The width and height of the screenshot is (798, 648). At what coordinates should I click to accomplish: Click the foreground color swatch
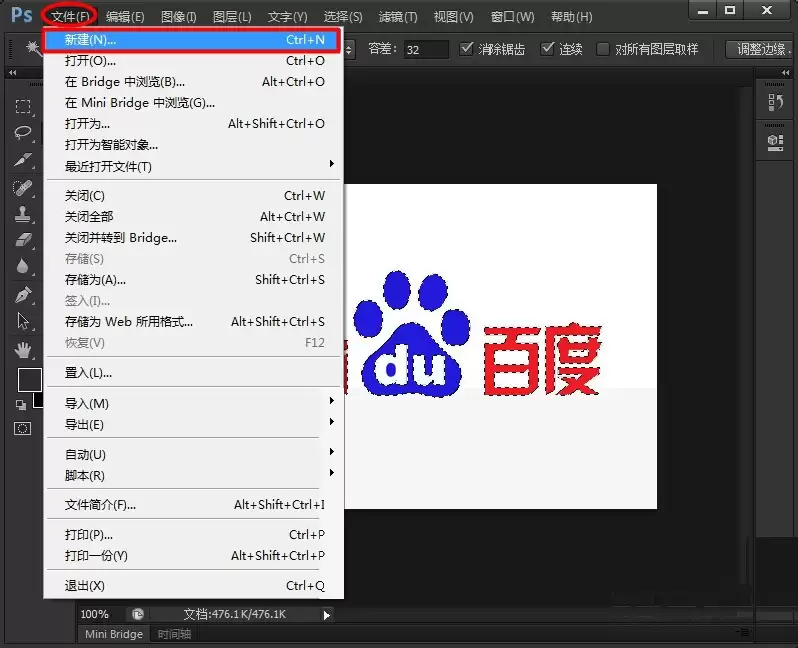(x=30, y=380)
